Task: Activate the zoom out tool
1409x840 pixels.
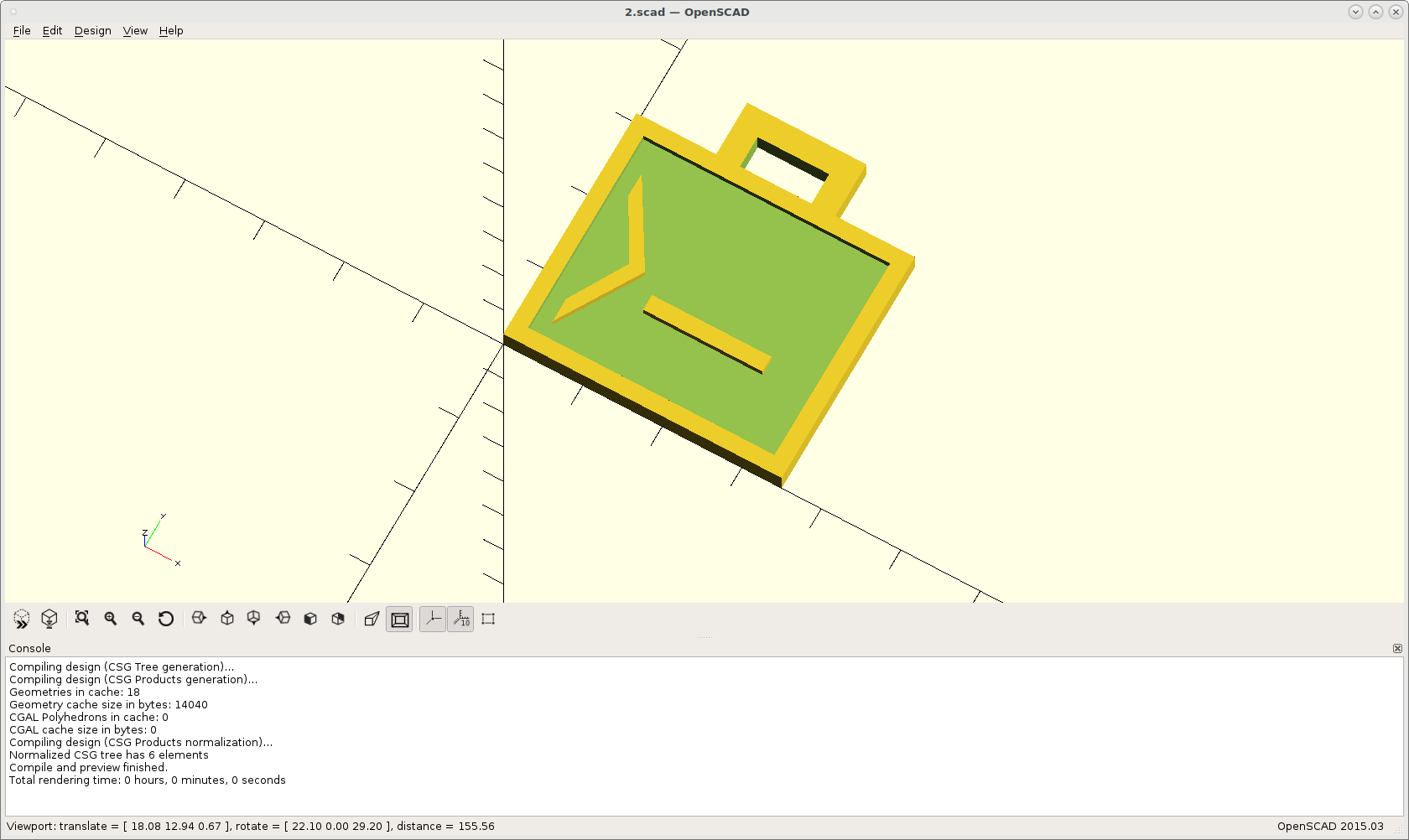Action: click(x=138, y=619)
